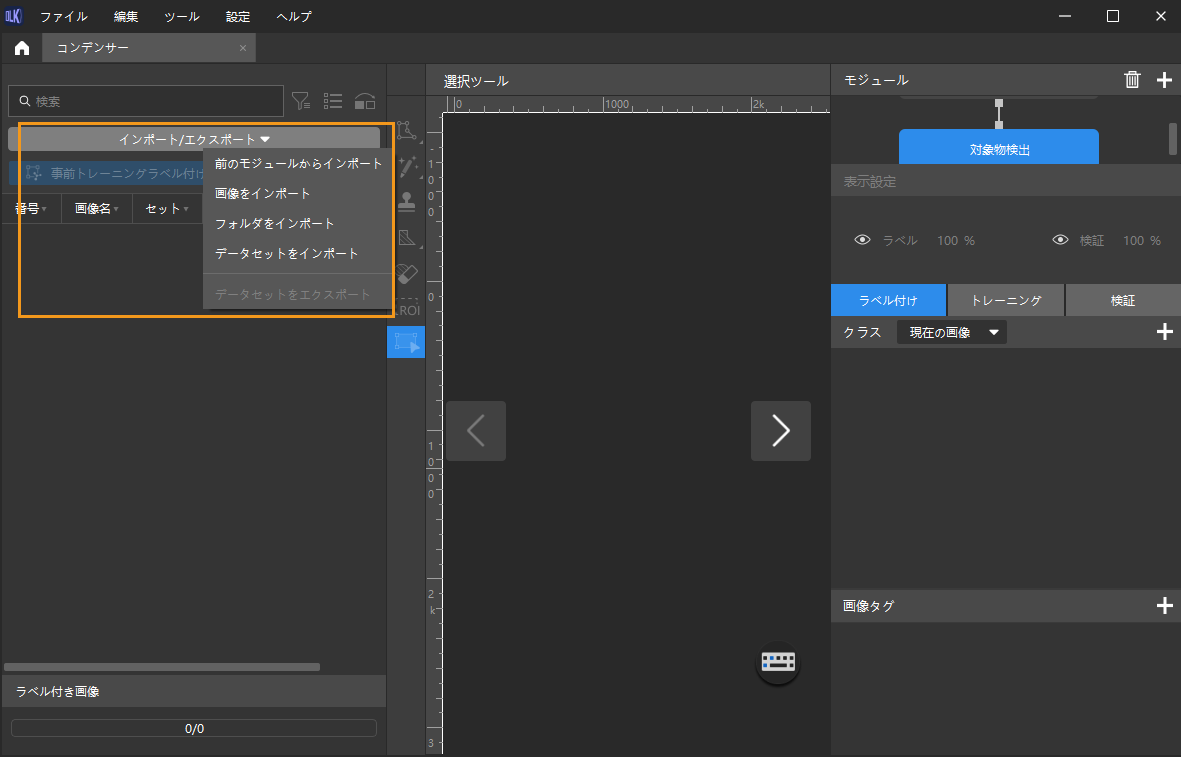This screenshot has height=757, width=1181.
Task: Delete module with the trash icon
Action: 1132,80
